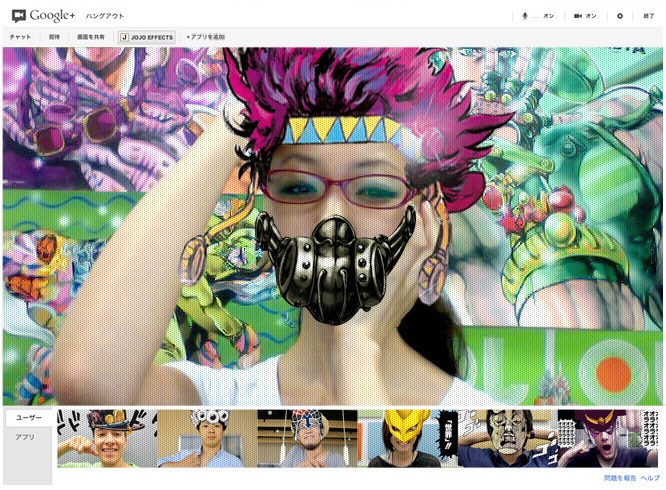Select the last participant with purple hat
666x490 pixels.
click(x=607, y=438)
